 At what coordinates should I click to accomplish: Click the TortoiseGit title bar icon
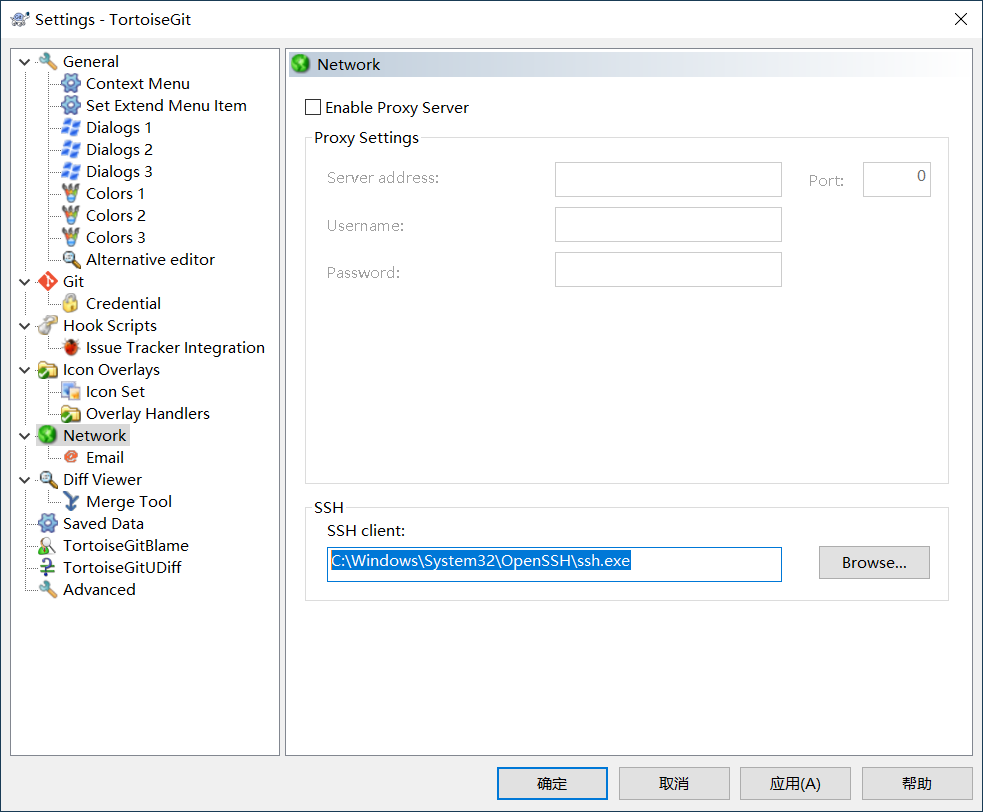(19, 19)
